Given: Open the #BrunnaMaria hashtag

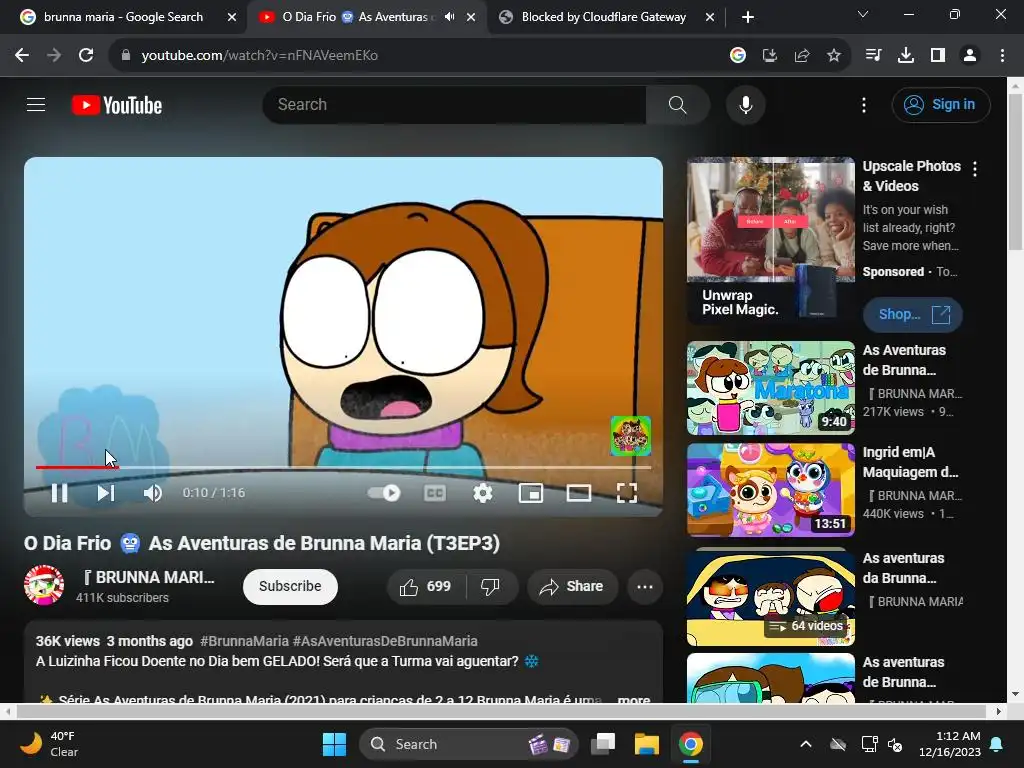Looking at the screenshot, I should pos(244,641).
